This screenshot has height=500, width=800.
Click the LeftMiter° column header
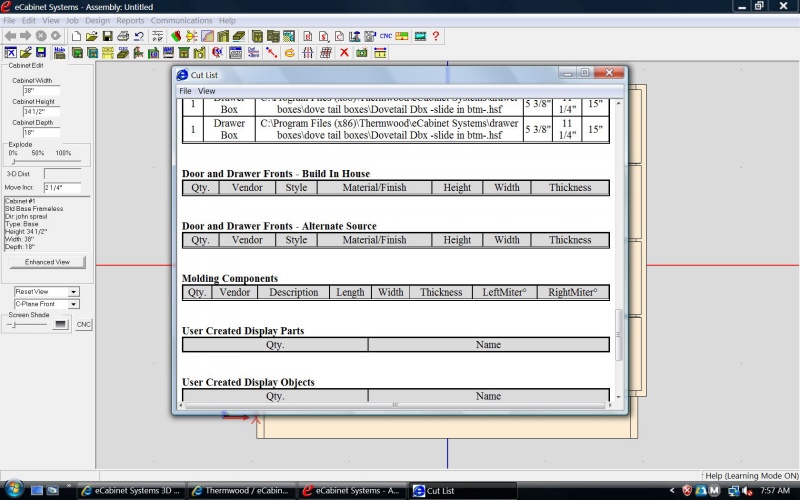pos(504,292)
